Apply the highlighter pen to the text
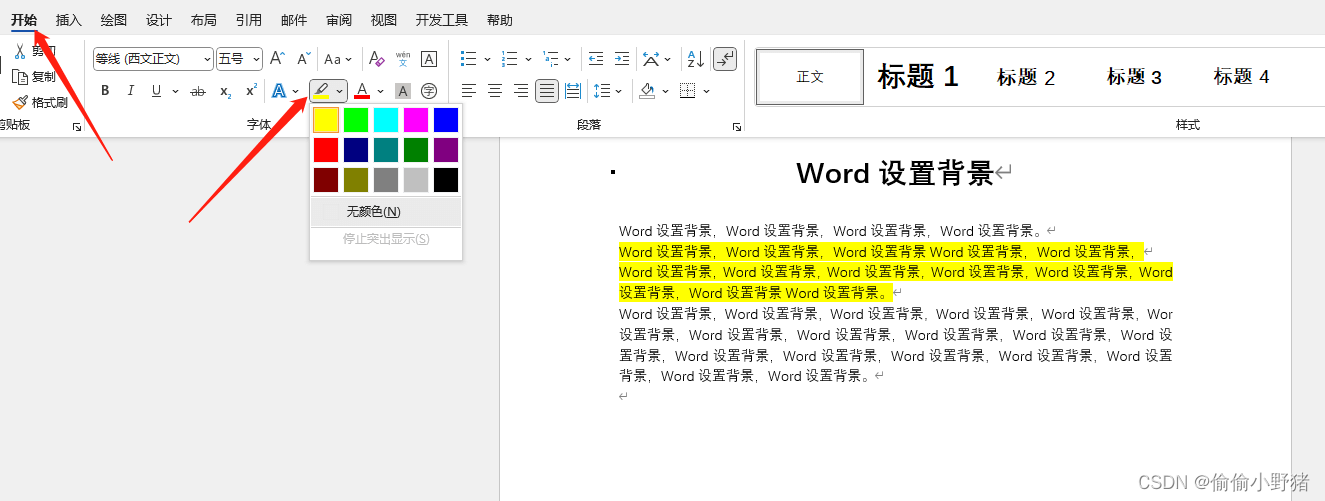This screenshot has width=1325, height=501. [321, 91]
